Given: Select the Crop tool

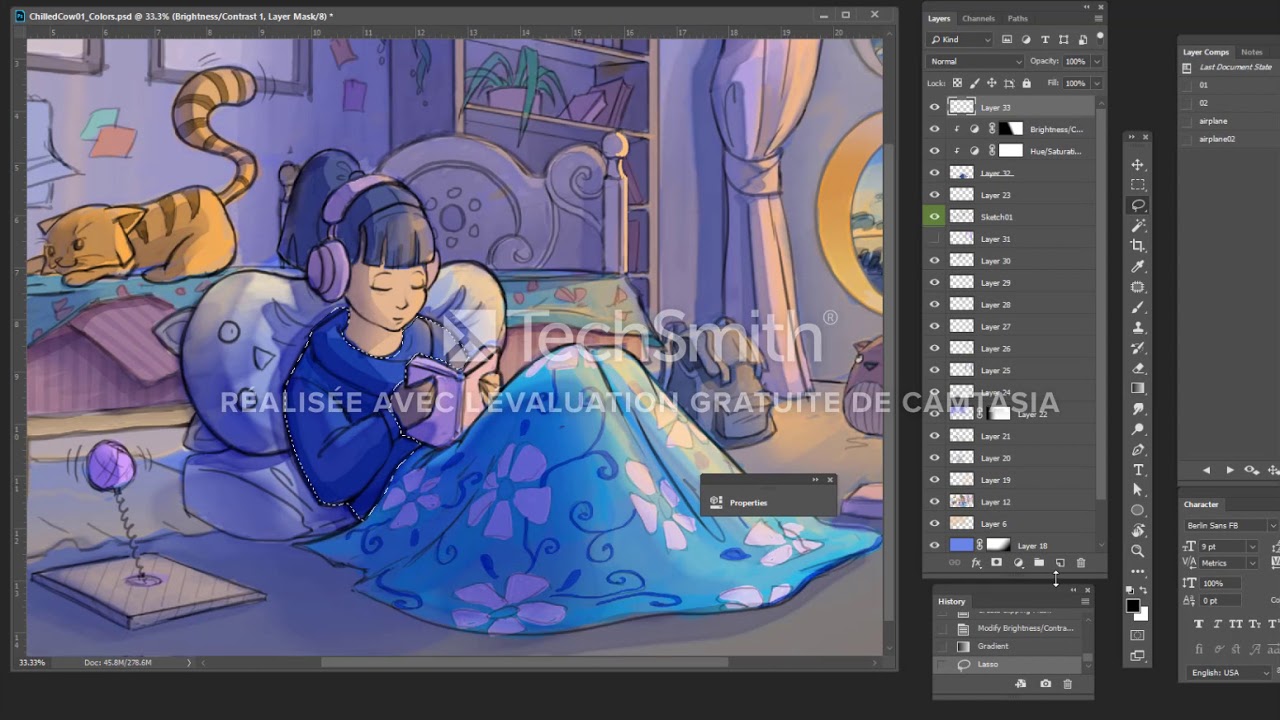Looking at the screenshot, I should pos(1138,246).
